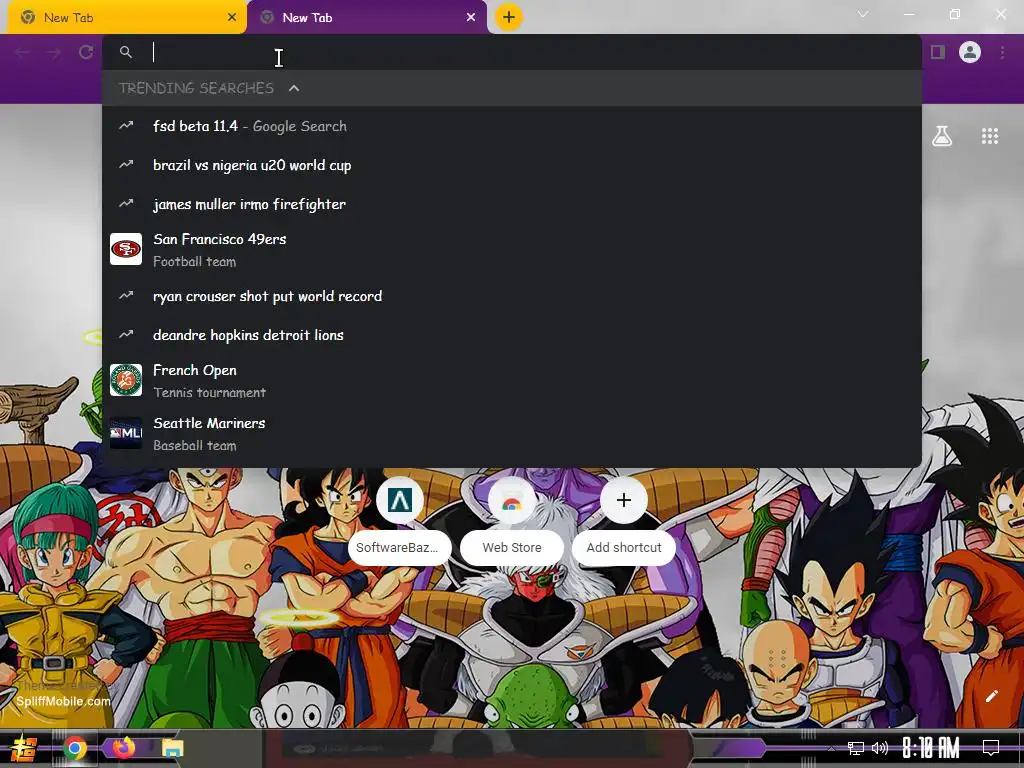Open the notification center icon
The image size is (1024, 768).
(x=991, y=748)
